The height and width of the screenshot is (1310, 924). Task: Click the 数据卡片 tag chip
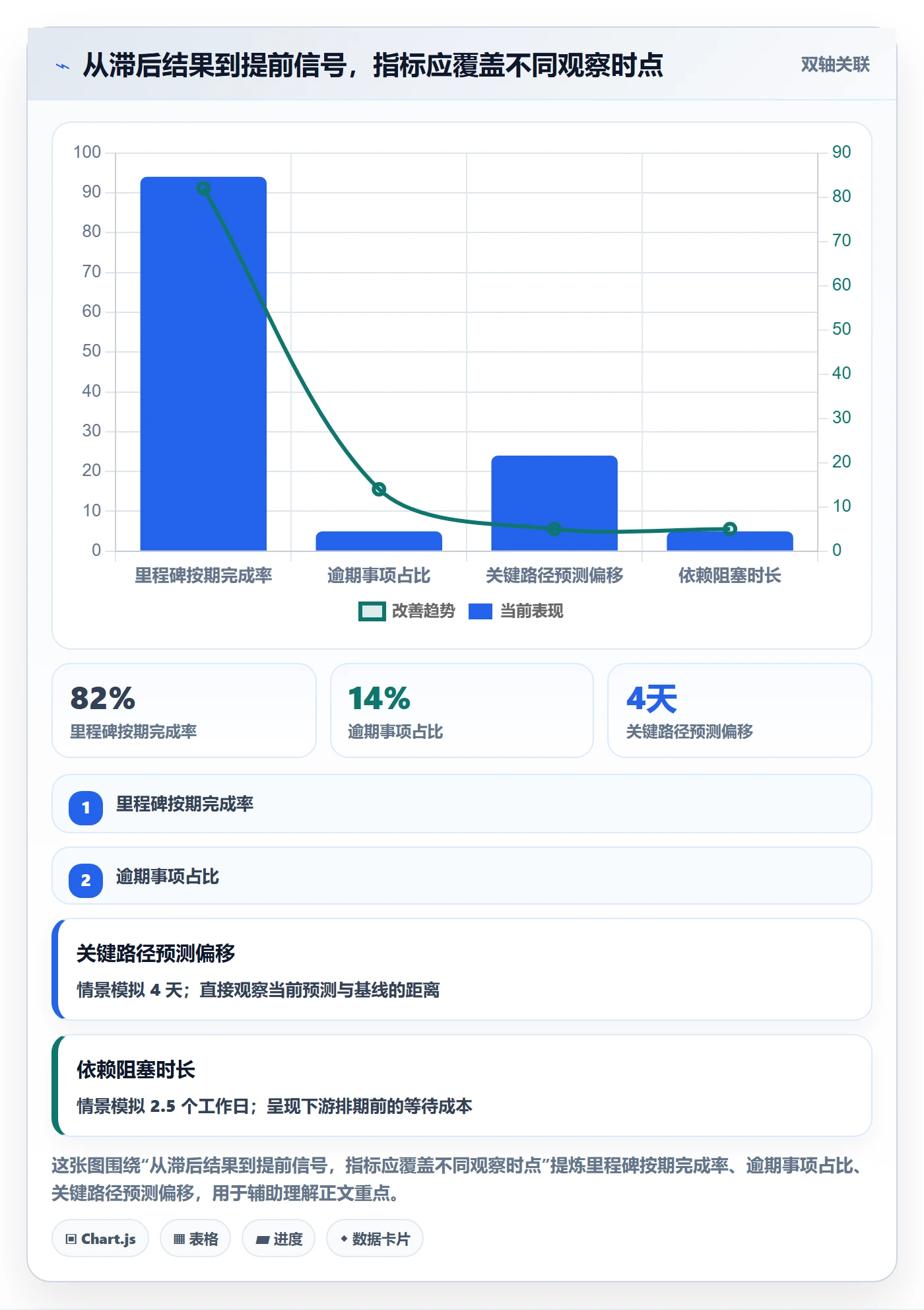point(375,1239)
